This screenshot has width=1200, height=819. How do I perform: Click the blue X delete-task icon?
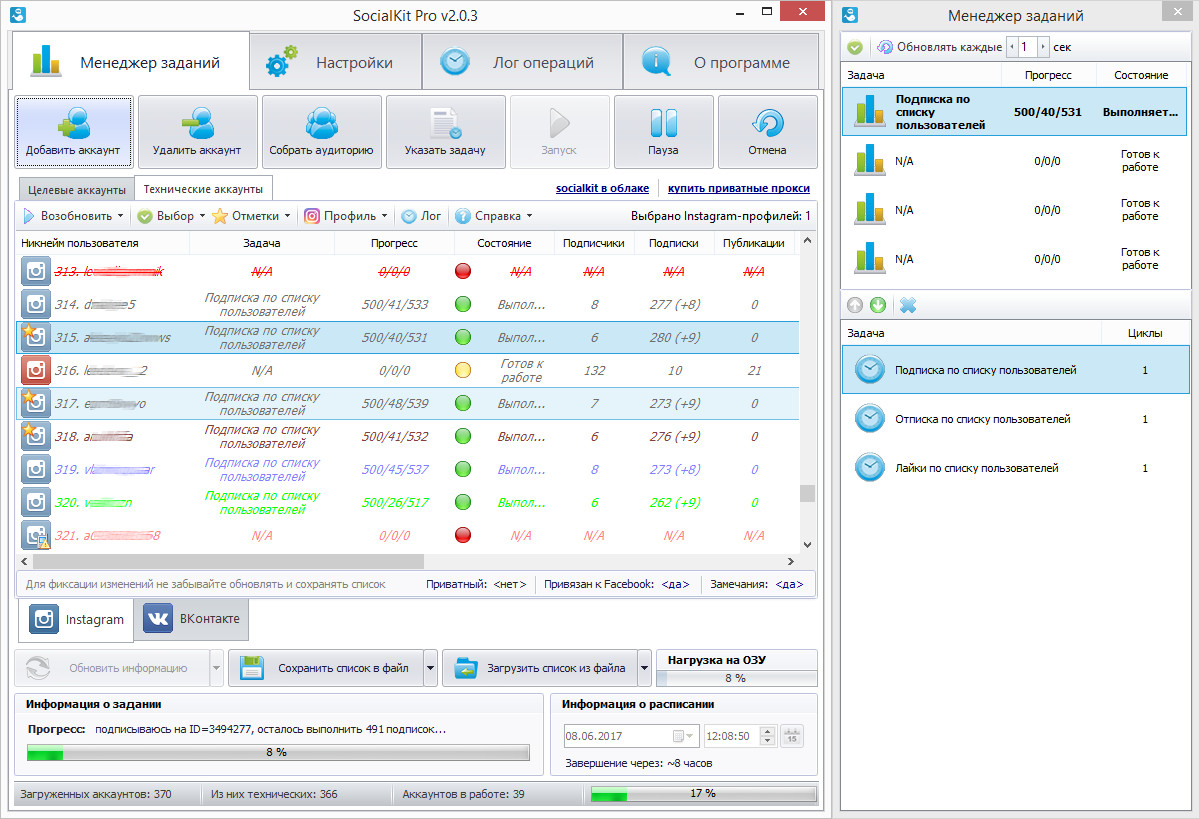tap(907, 305)
